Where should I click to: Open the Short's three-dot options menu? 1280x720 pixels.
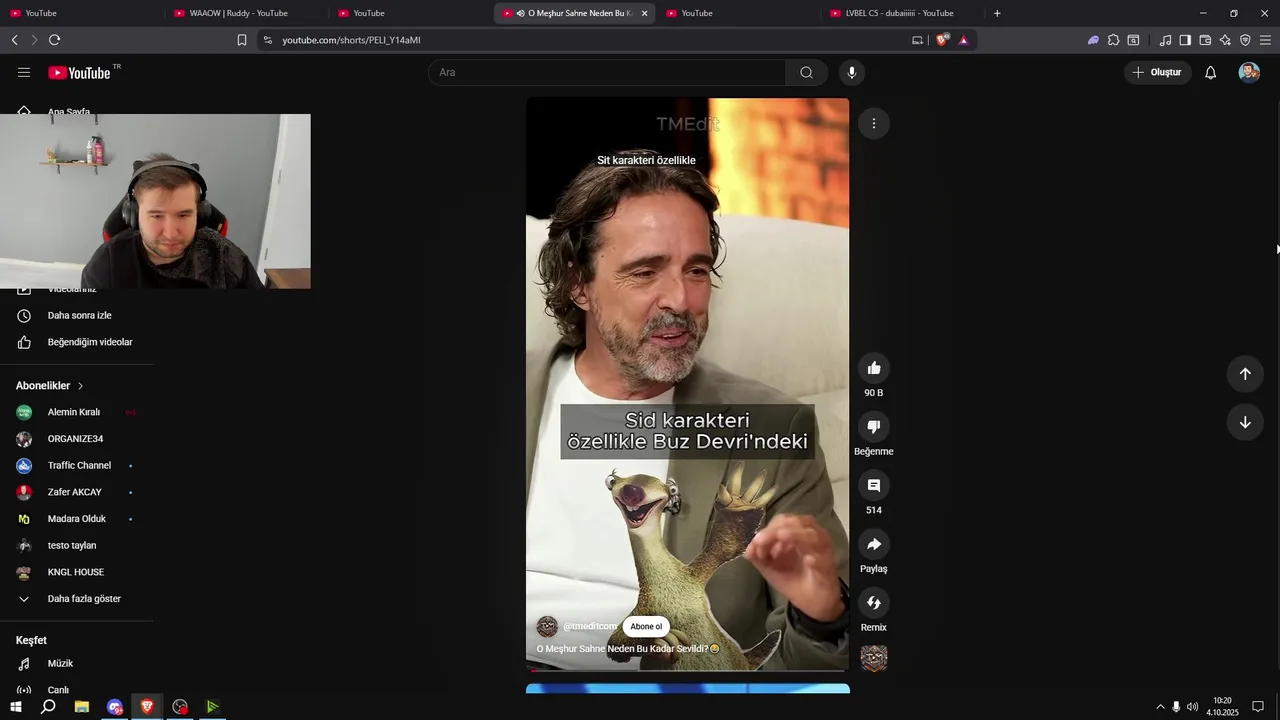874,123
